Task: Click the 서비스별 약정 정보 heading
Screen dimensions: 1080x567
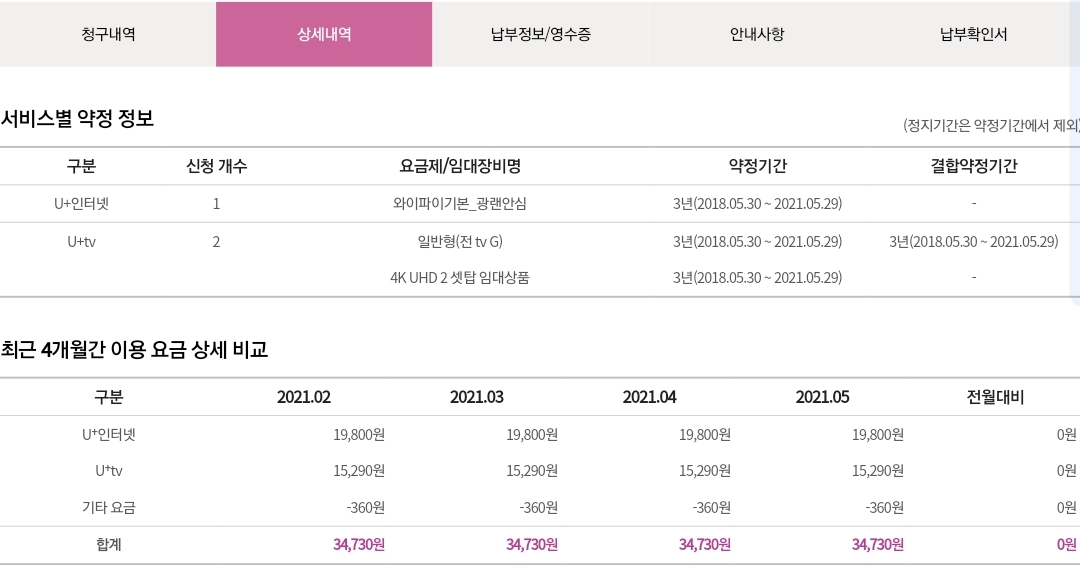Action: [78, 119]
